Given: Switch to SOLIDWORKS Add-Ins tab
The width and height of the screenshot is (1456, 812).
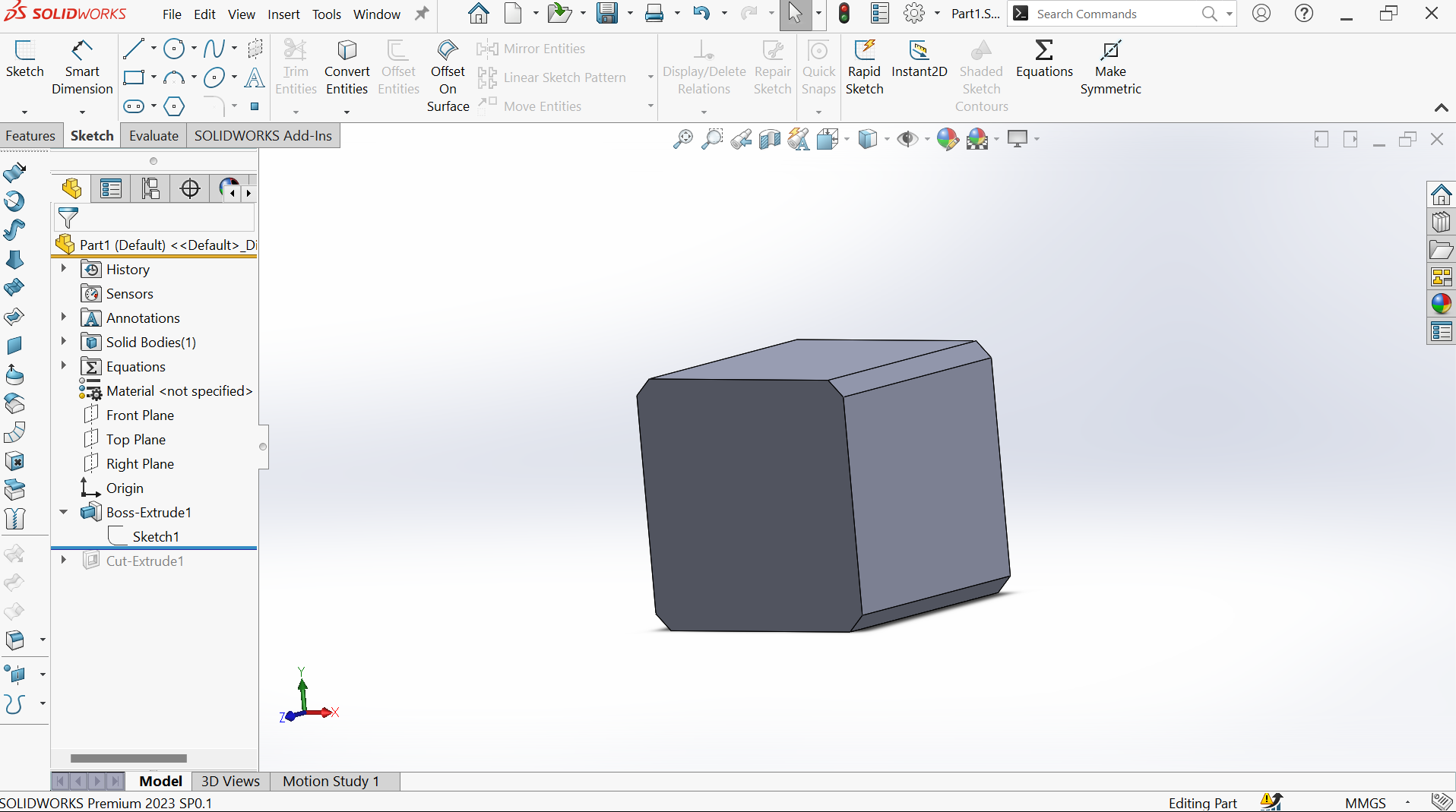Looking at the screenshot, I should [x=263, y=136].
